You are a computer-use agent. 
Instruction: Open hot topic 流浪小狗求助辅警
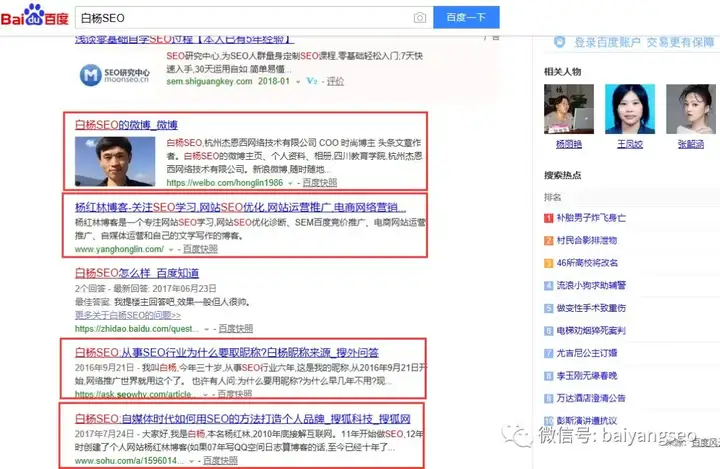[591, 285]
